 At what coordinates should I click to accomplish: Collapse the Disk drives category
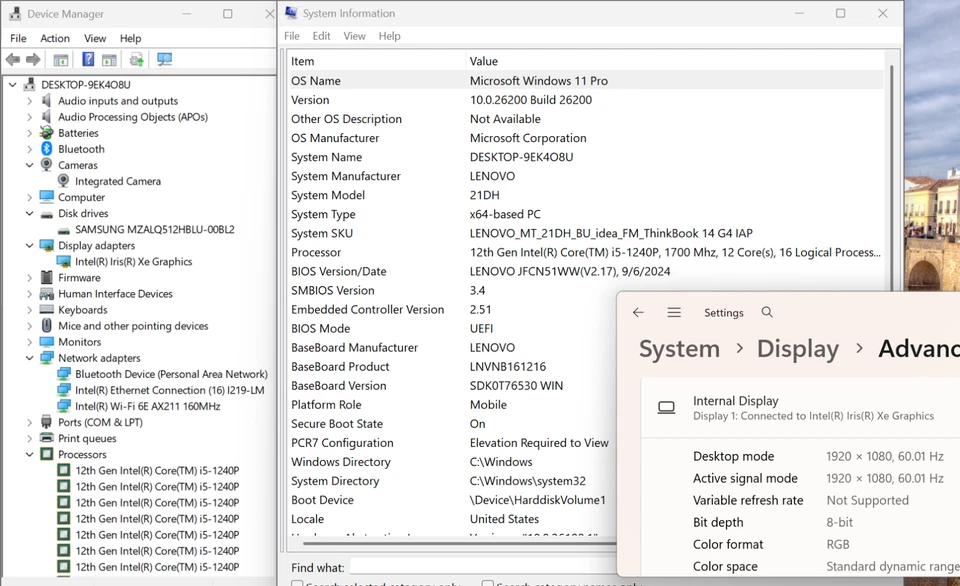coord(29,213)
